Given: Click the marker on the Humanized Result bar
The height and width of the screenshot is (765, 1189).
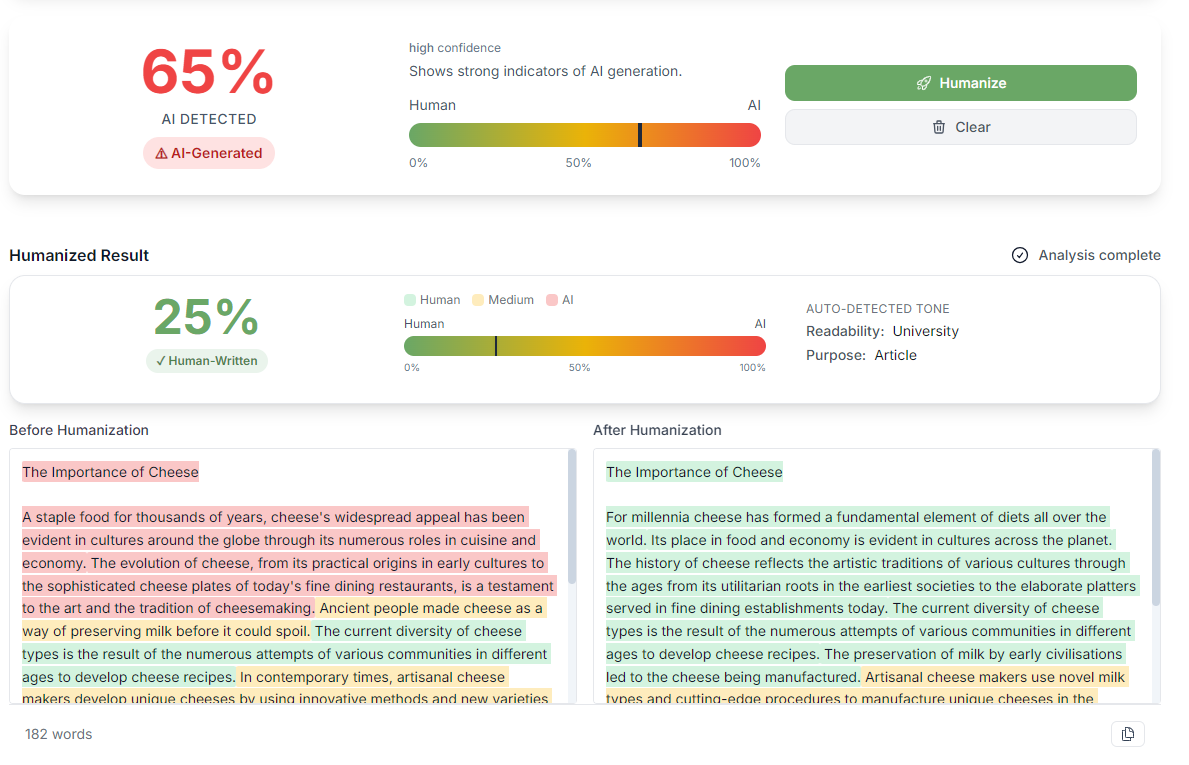Looking at the screenshot, I should [x=496, y=346].
